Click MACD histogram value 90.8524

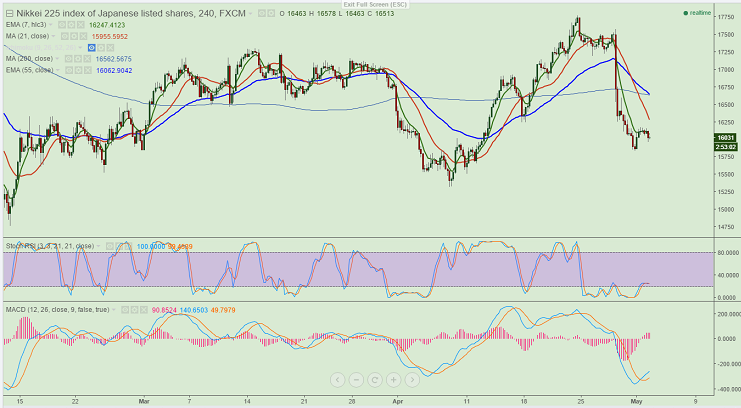pyautogui.click(x=164, y=310)
